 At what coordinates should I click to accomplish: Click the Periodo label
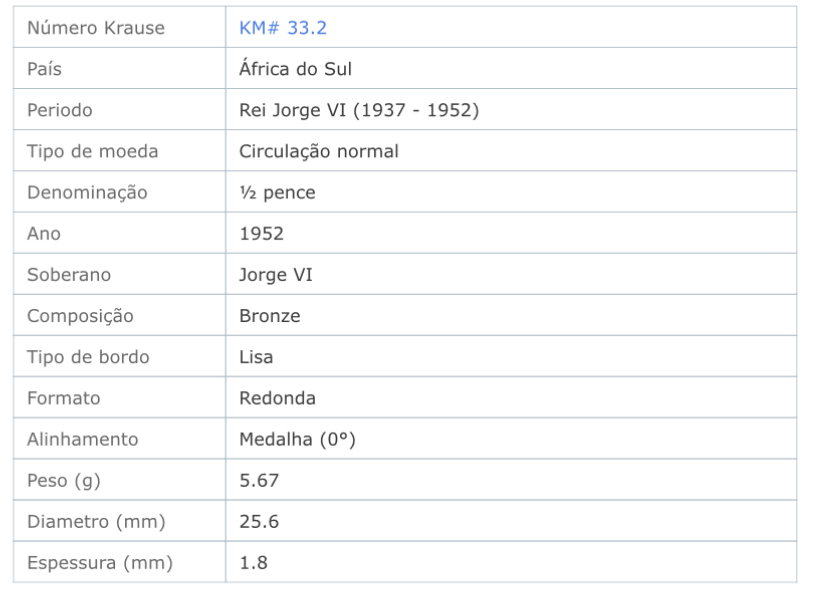[60, 110]
